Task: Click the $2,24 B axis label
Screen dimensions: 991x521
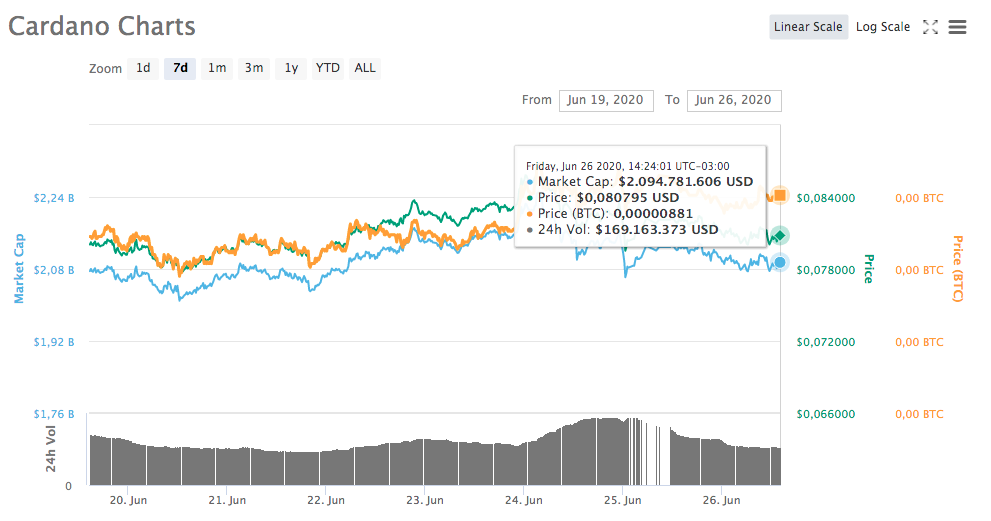Action: pos(54,198)
